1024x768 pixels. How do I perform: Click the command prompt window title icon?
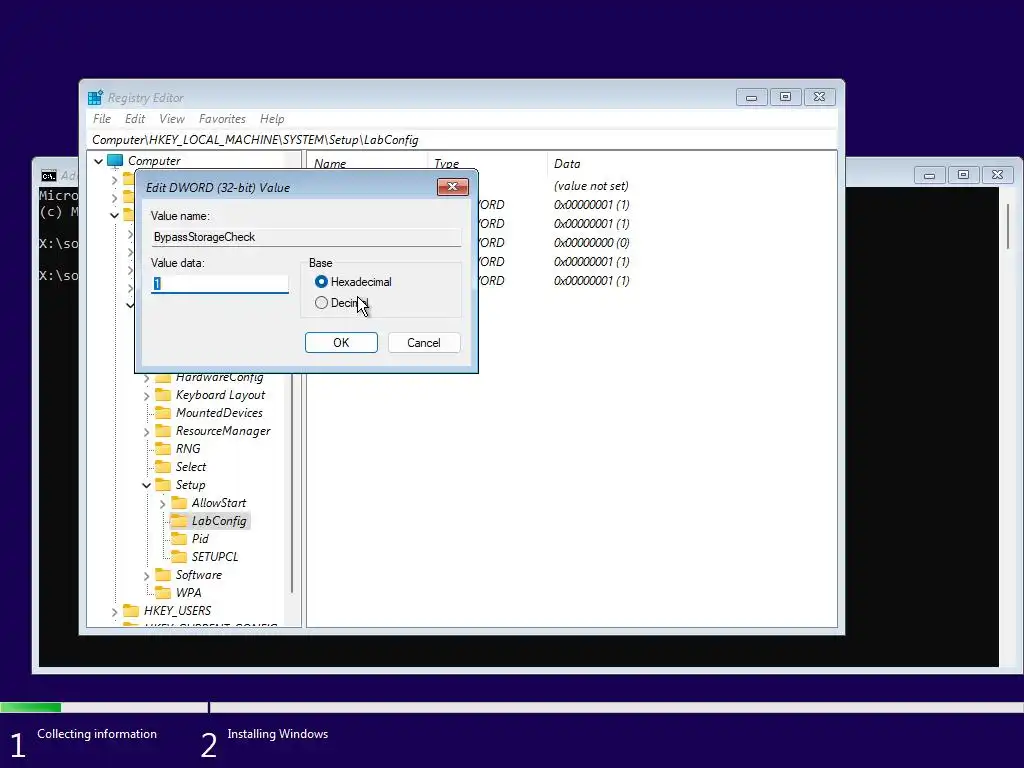(49, 176)
